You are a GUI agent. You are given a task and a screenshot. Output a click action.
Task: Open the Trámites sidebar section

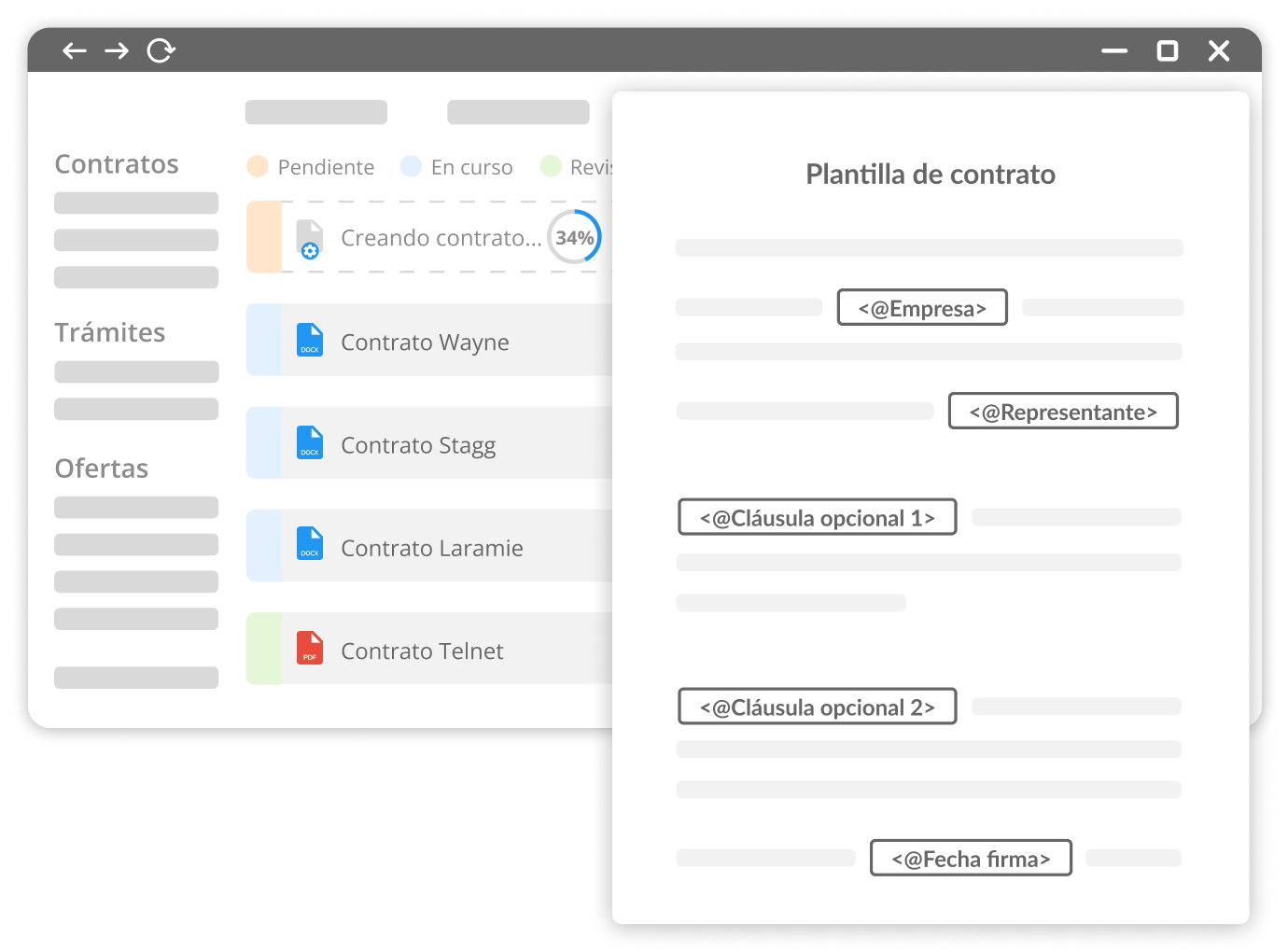coord(110,332)
